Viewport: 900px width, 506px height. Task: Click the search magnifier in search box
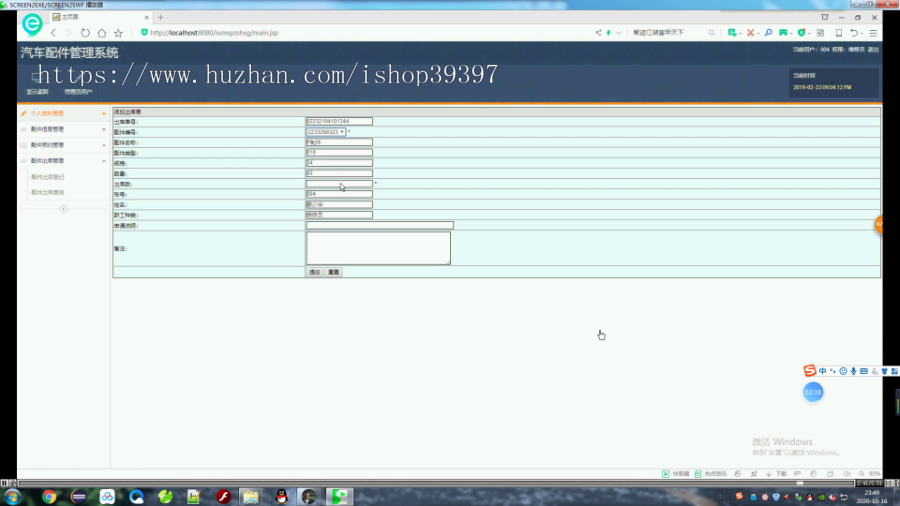(x=712, y=33)
